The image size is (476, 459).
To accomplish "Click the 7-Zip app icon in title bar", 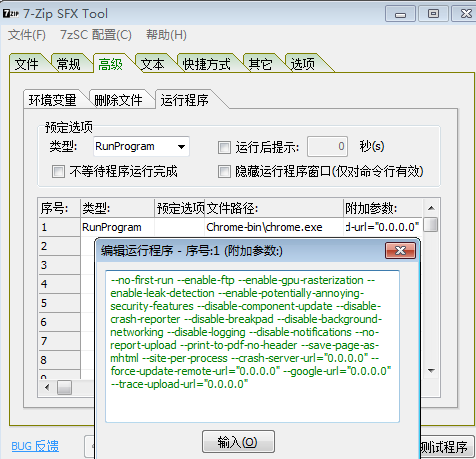I will click(x=11, y=14).
